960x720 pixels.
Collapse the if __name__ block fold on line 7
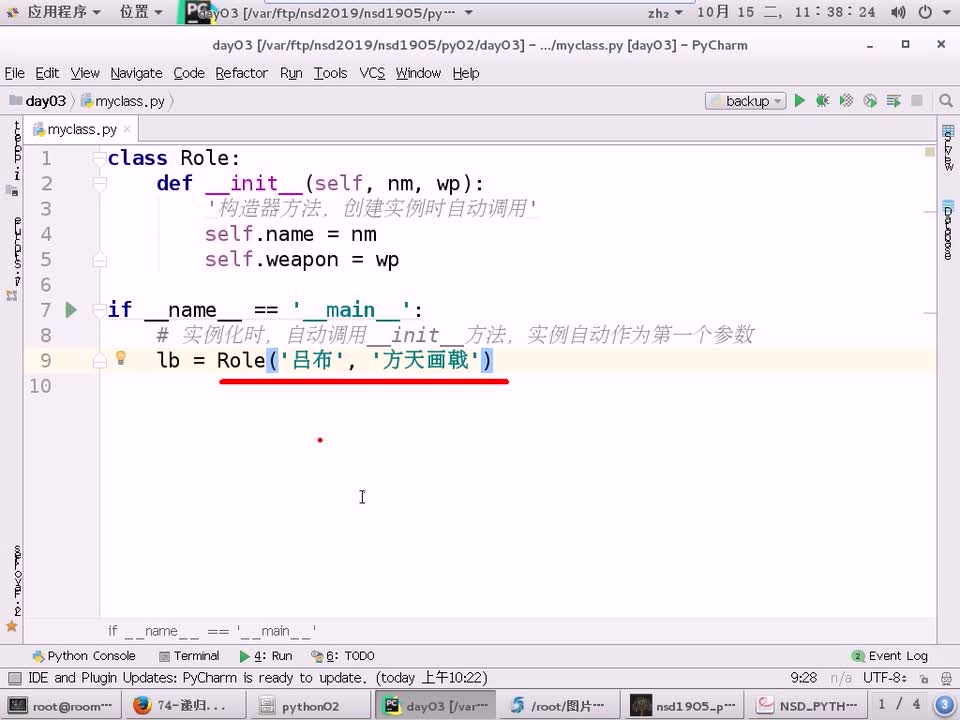click(99, 310)
